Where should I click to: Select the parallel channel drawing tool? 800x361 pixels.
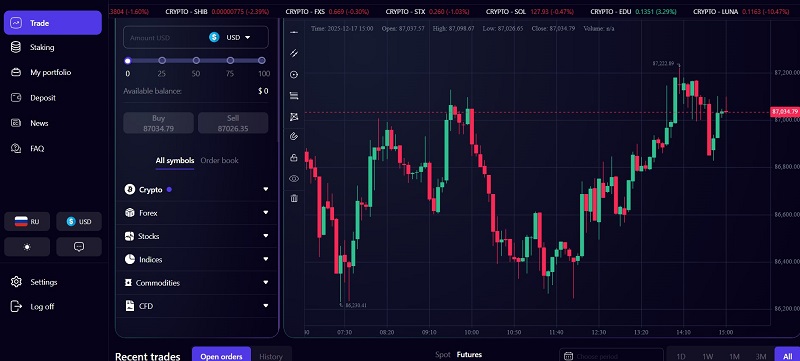pyautogui.click(x=294, y=53)
